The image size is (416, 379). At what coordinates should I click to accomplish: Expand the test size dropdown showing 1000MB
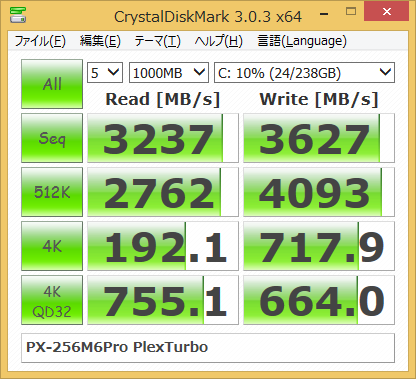pos(169,73)
